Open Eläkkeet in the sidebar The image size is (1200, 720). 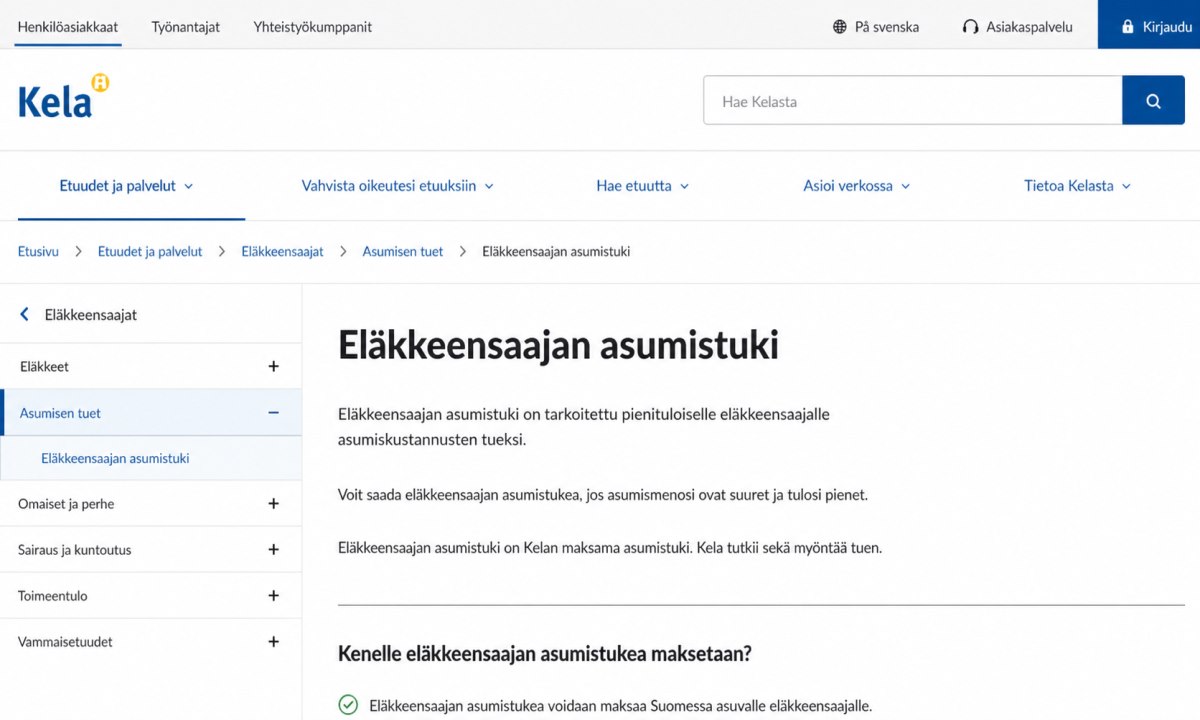pos(45,367)
